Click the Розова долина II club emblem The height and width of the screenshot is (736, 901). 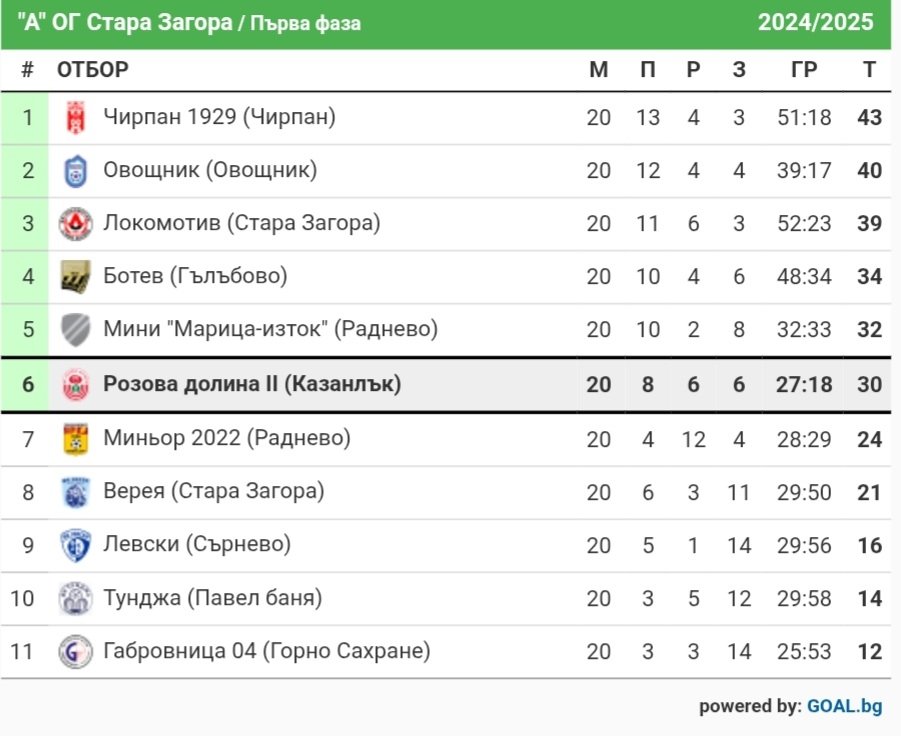(76, 385)
